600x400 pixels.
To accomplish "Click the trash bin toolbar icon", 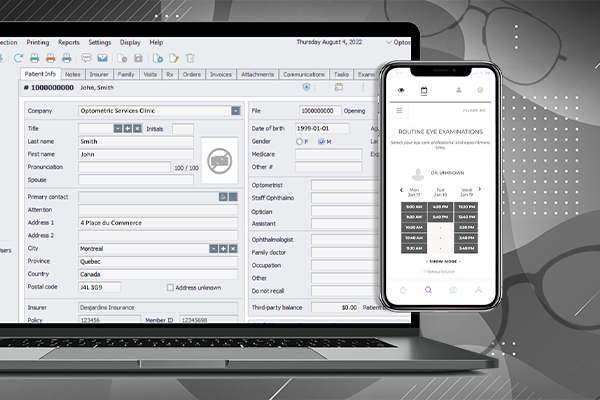I will click(190, 58).
